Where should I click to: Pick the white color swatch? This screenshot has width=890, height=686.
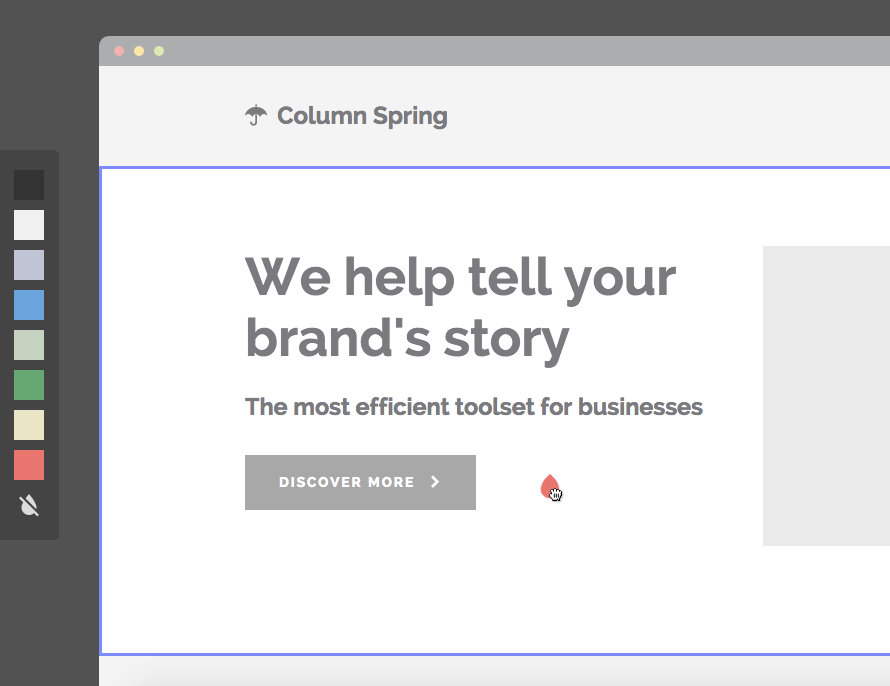click(29, 225)
